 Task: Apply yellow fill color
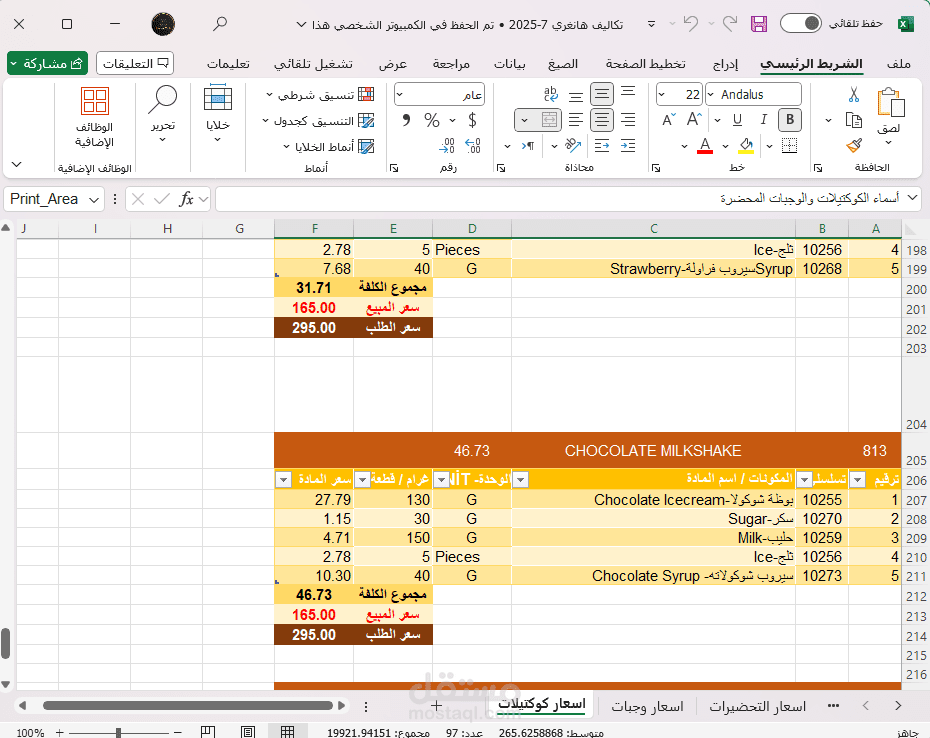coord(746,145)
